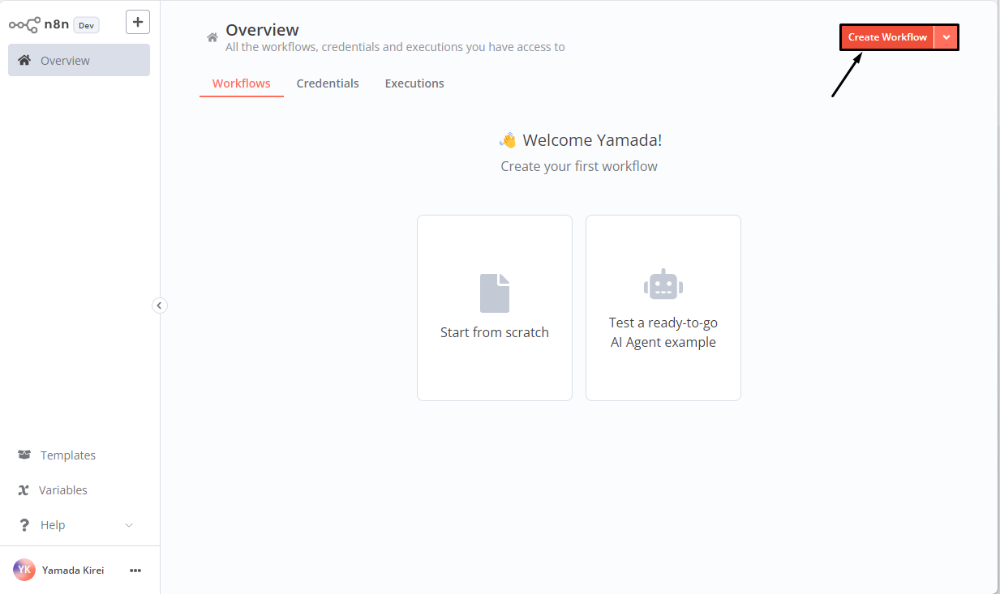
Task: Click the Overview page title
Action: pos(262,30)
